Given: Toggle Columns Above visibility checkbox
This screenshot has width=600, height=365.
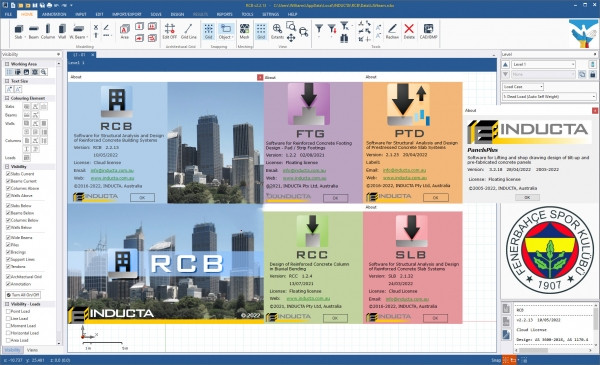Looking at the screenshot, I should pos(8,188).
